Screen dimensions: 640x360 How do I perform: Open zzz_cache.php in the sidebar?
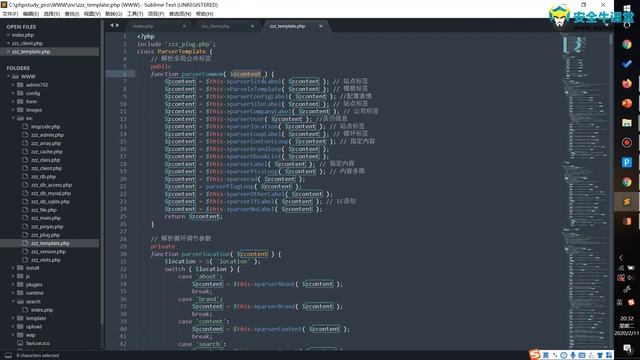click(47, 151)
